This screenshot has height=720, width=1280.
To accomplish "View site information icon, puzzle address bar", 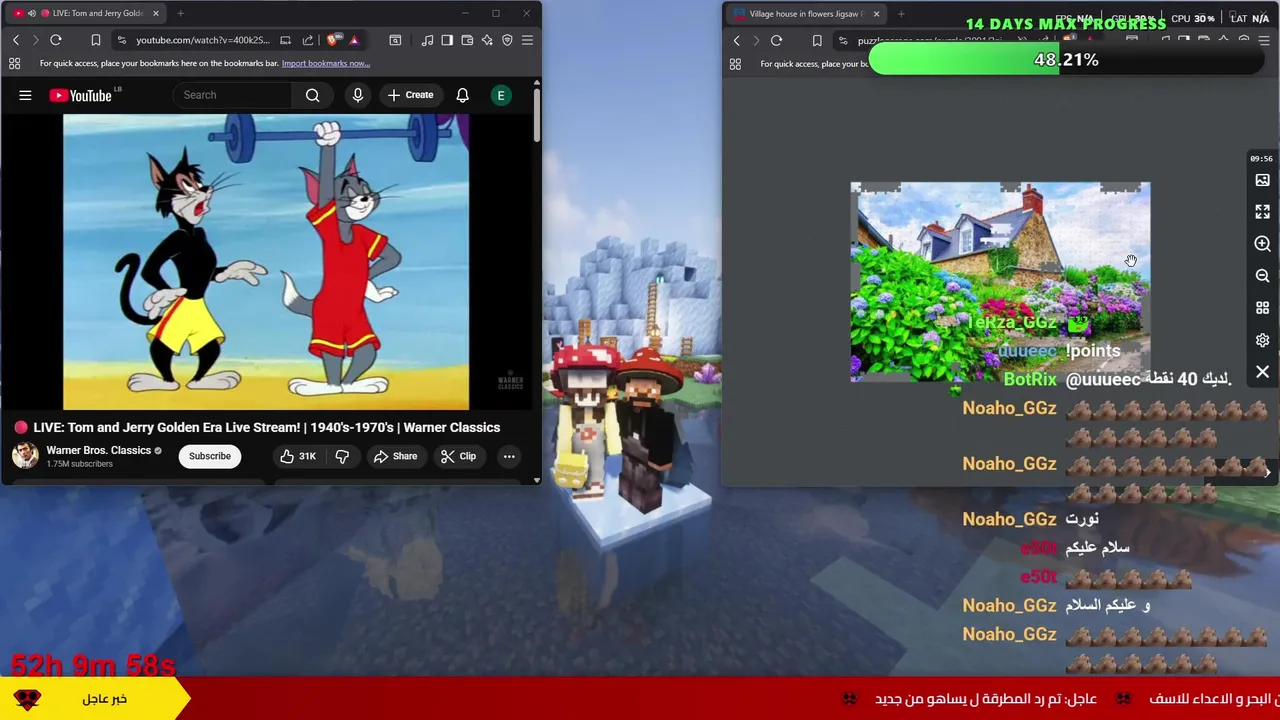I will [843, 41].
